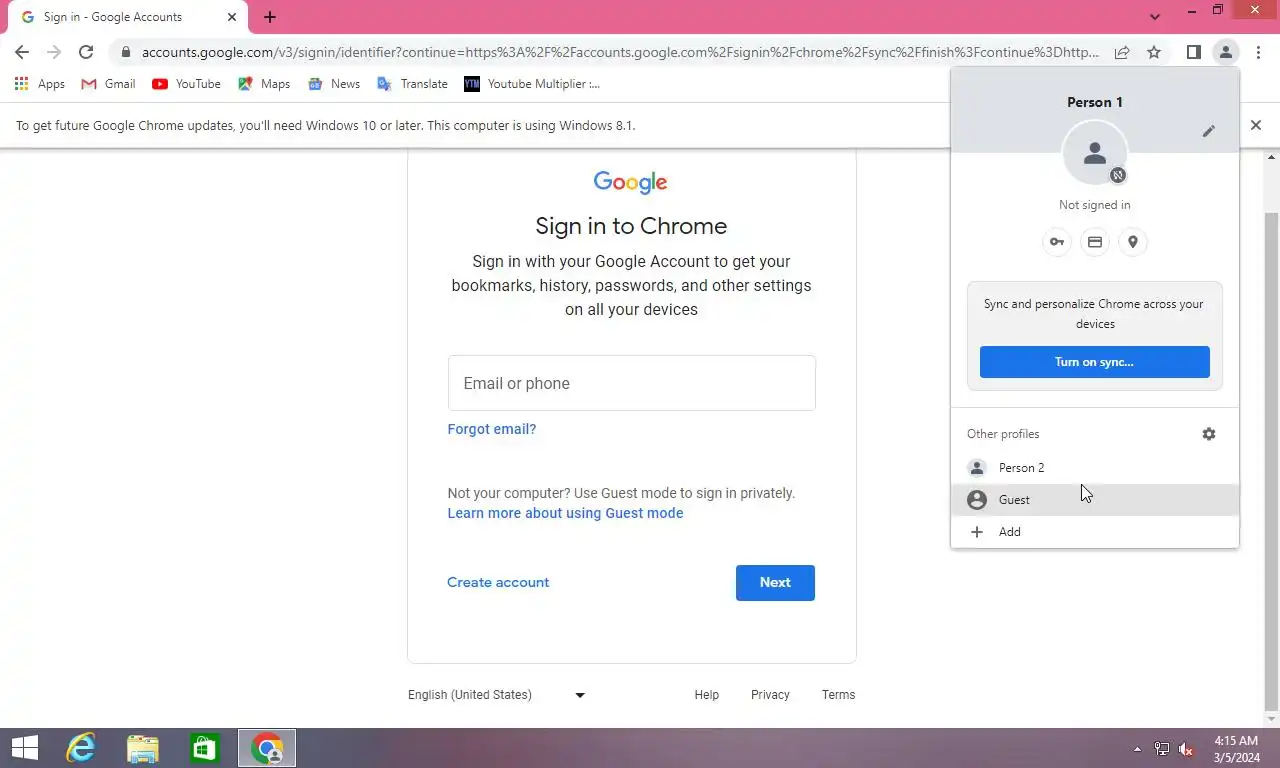
Task: Click the browser Forward arrow
Action: click(x=54, y=52)
